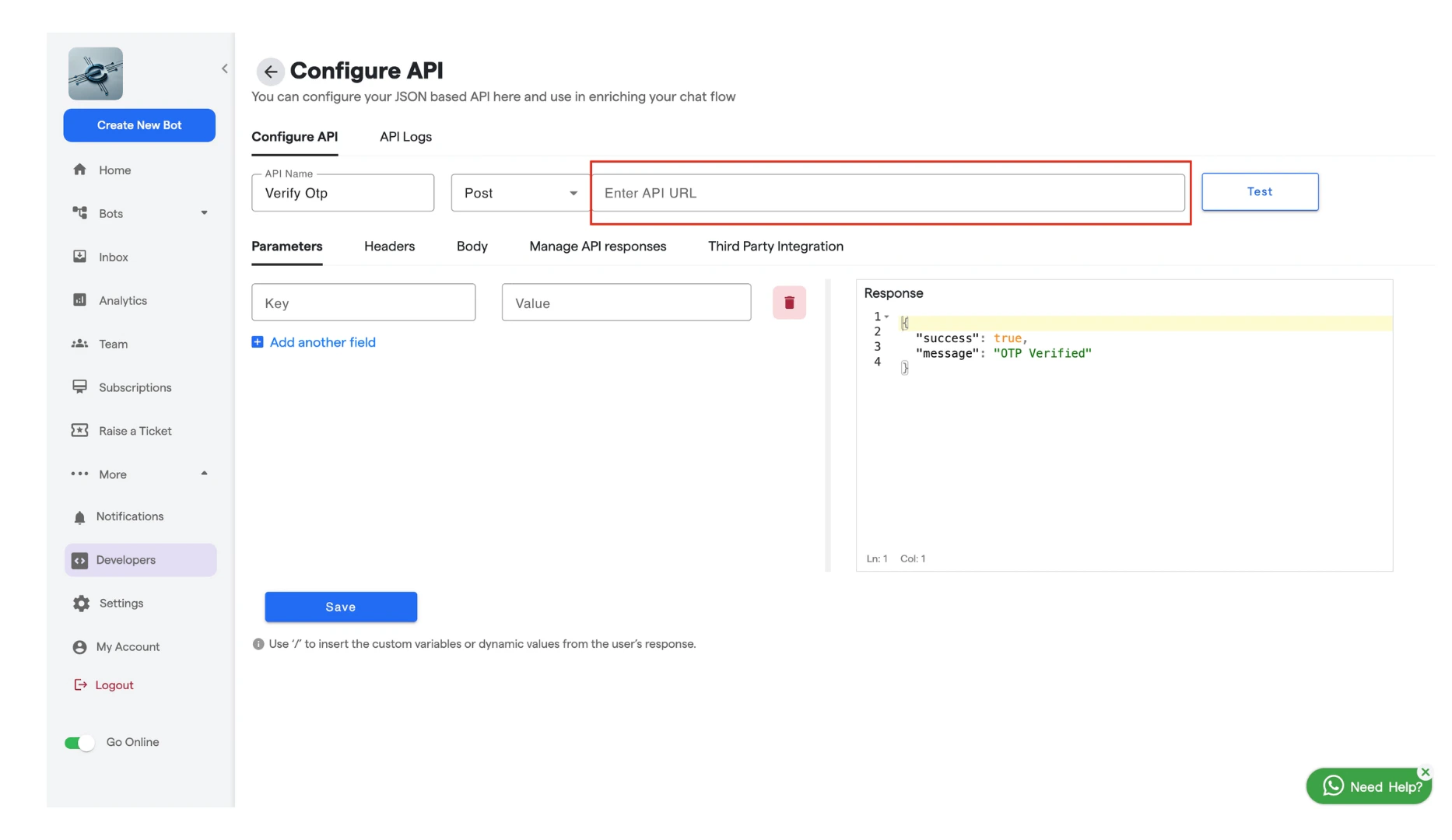Viewport: 1452px width, 840px height.
Task: Click the Raise a Ticket icon
Action: pyautogui.click(x=79, y=431)
